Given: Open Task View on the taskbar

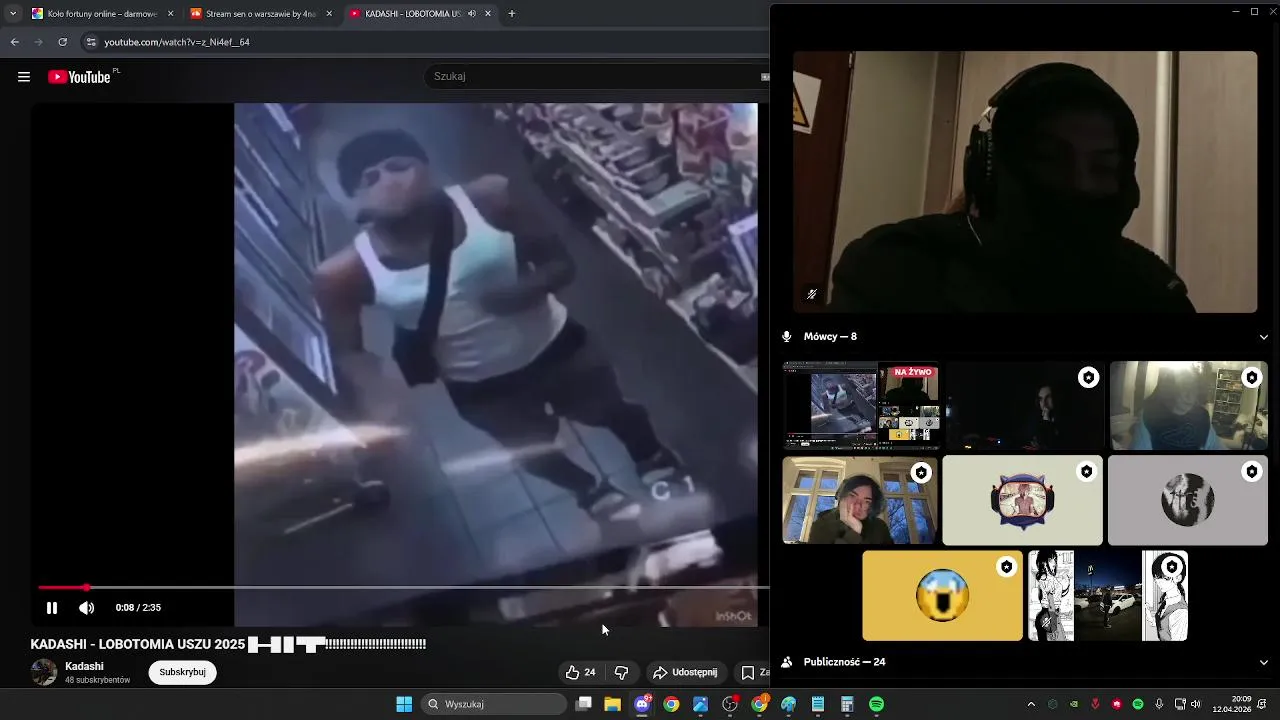Looking at the screenshot, I should click(584, 704).
